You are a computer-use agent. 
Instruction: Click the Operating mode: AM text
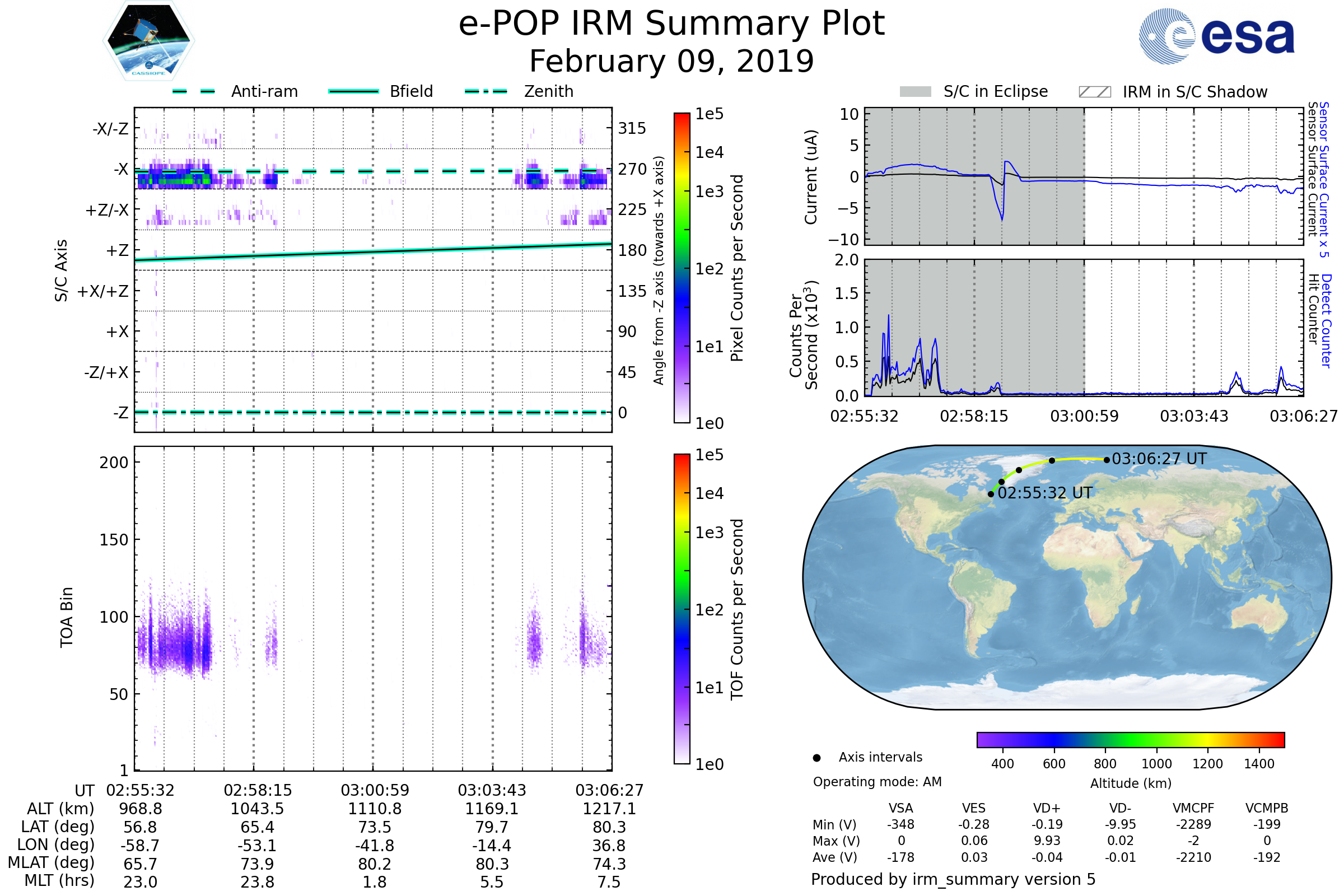tap(877, 782)
